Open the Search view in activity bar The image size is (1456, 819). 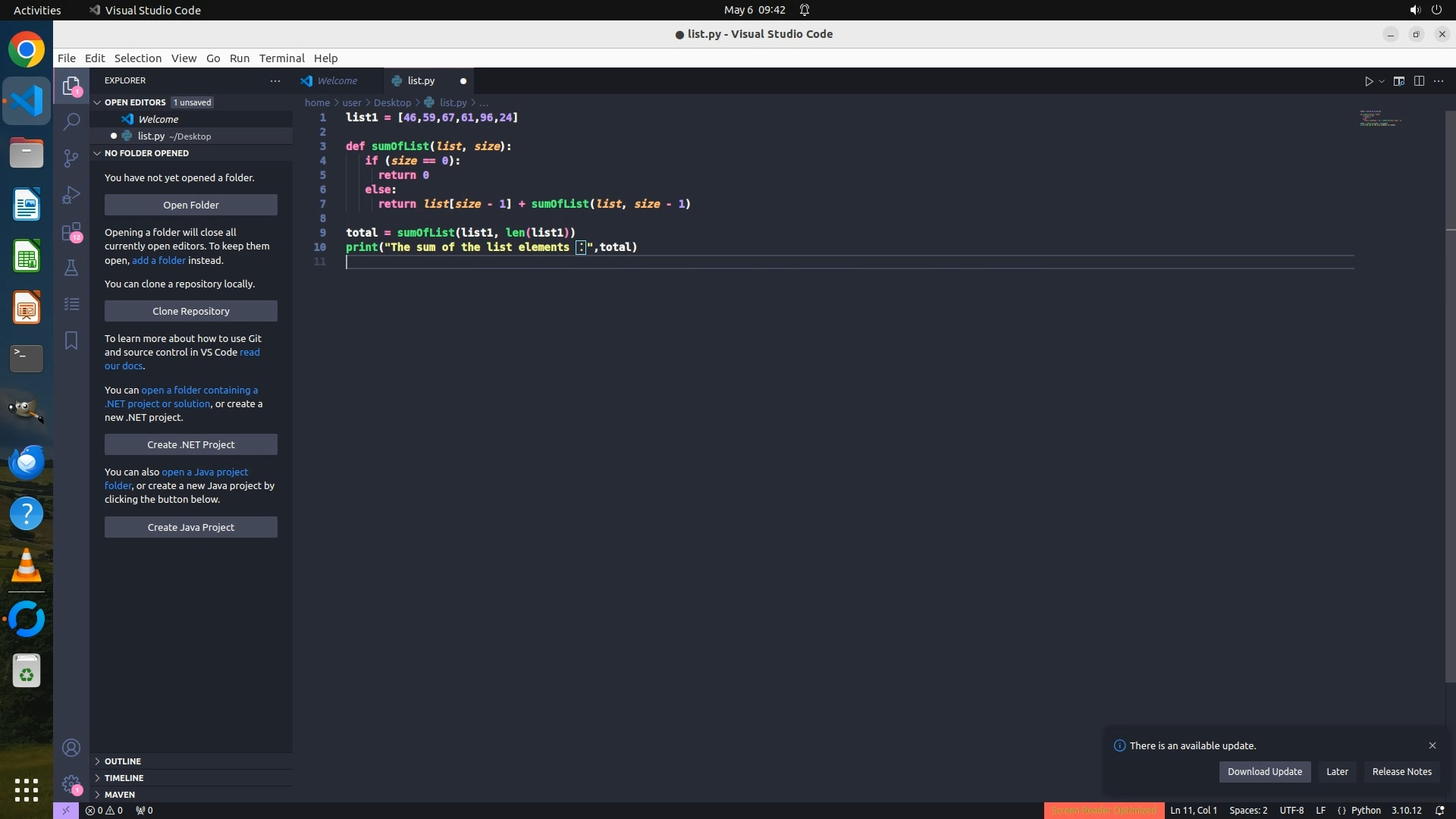(x=71, y=121)
